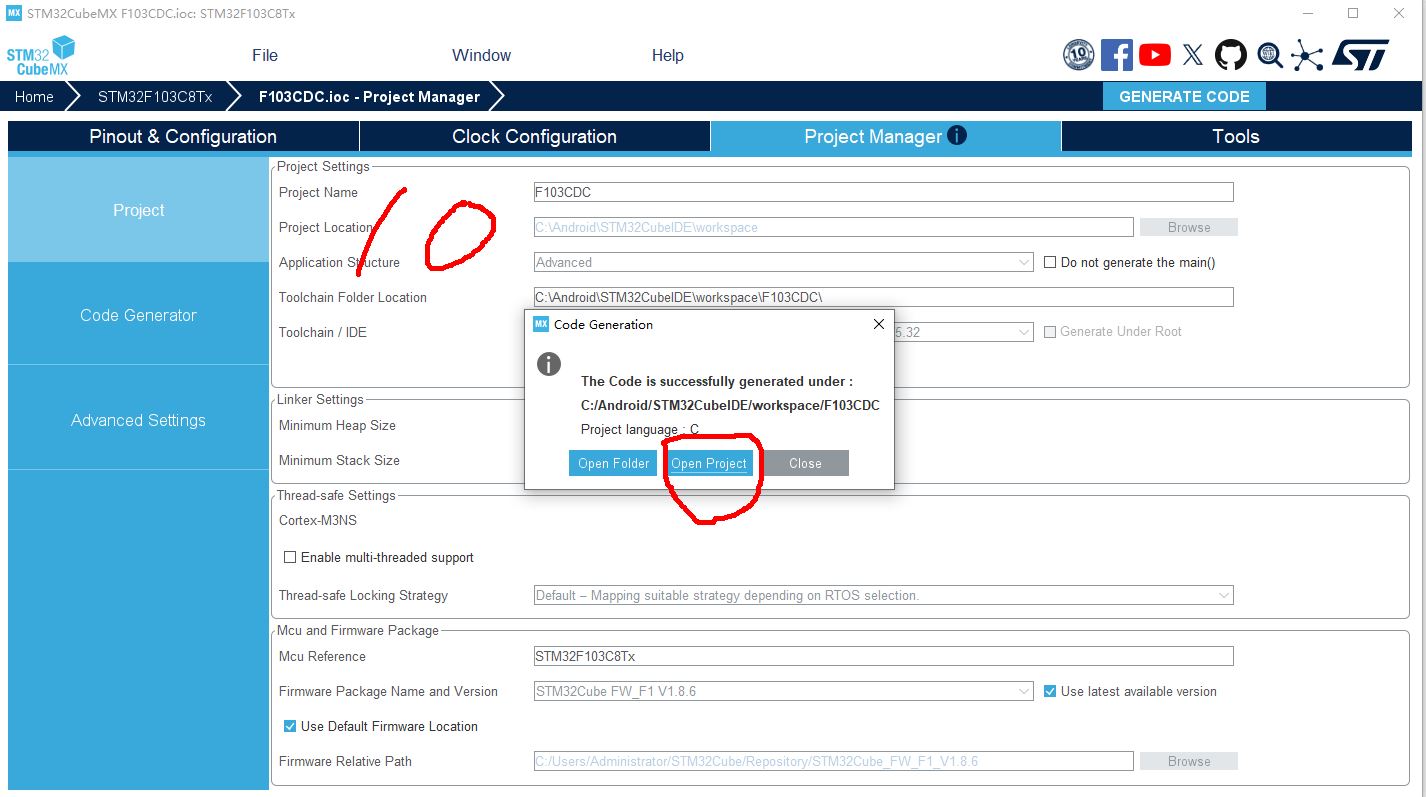Open Firmware Package Name and Version dropdown
1426x797 pixels.
point(784,691)
